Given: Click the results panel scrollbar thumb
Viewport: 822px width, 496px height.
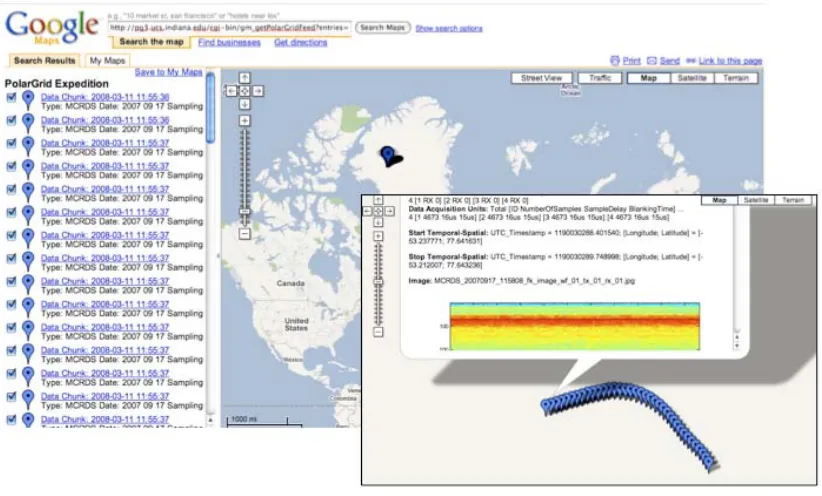Looking at the screenshot, I should 210,108.
